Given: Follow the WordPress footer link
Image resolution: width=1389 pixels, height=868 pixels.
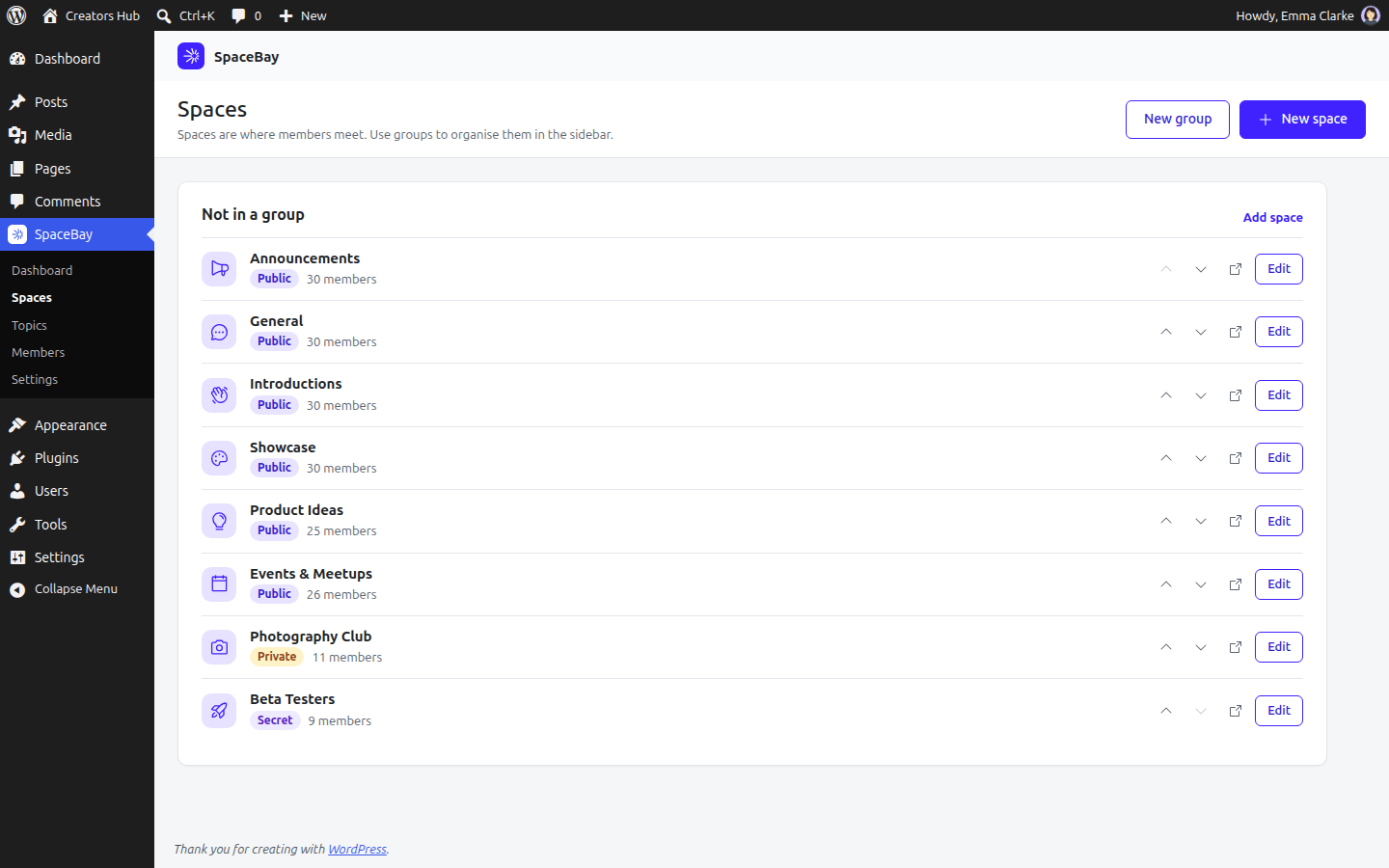Looking at the screenshot, I should click(x=357, y=849).
